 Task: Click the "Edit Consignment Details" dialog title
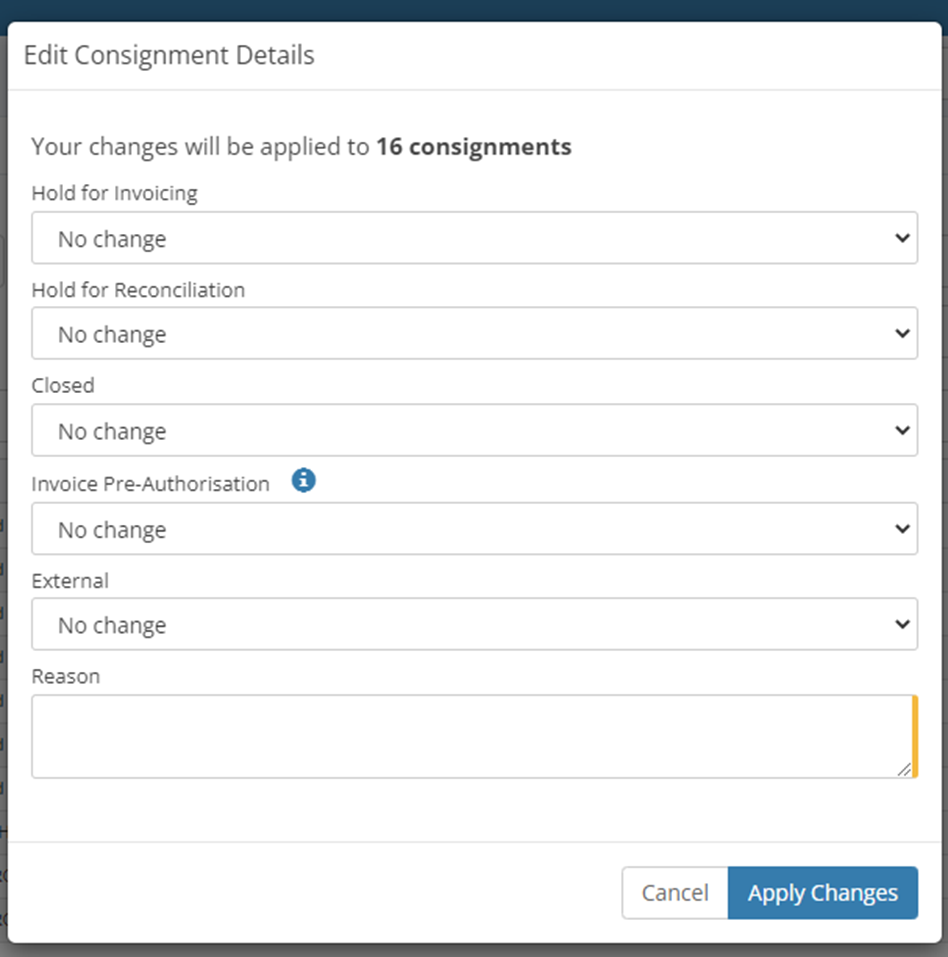tap(169, 55)
